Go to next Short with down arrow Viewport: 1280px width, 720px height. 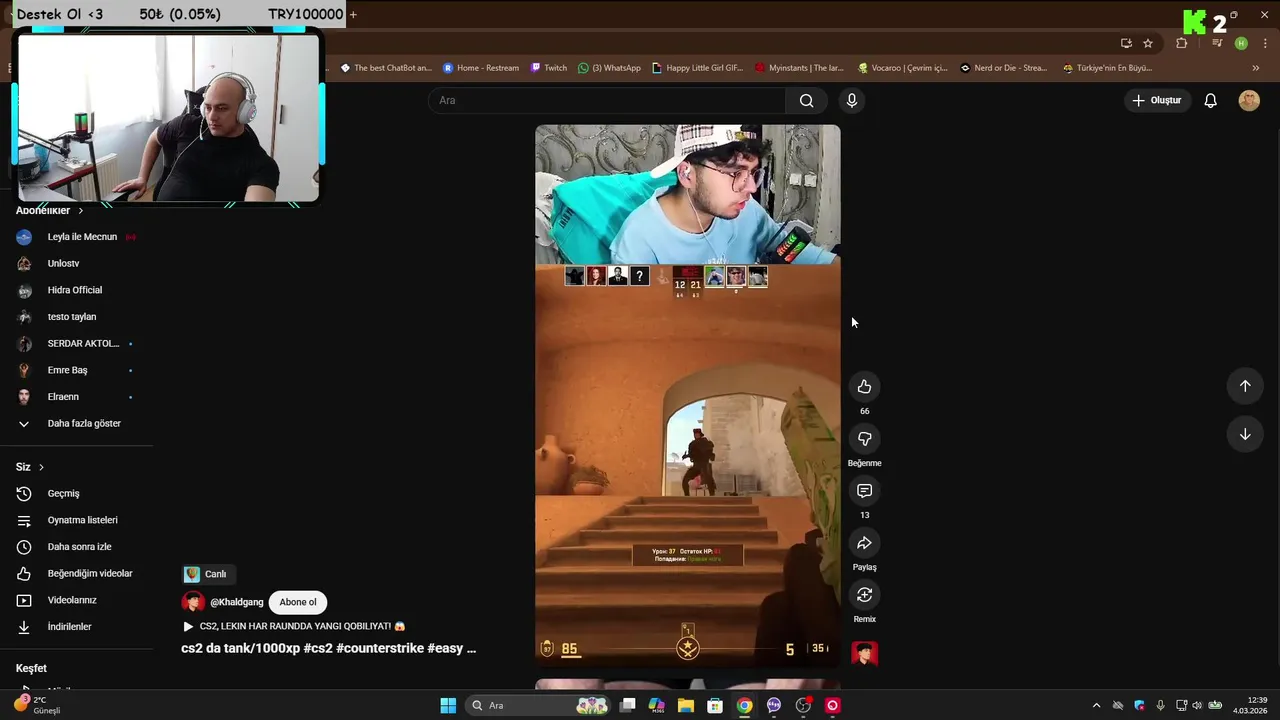[x=1245, y=434]
